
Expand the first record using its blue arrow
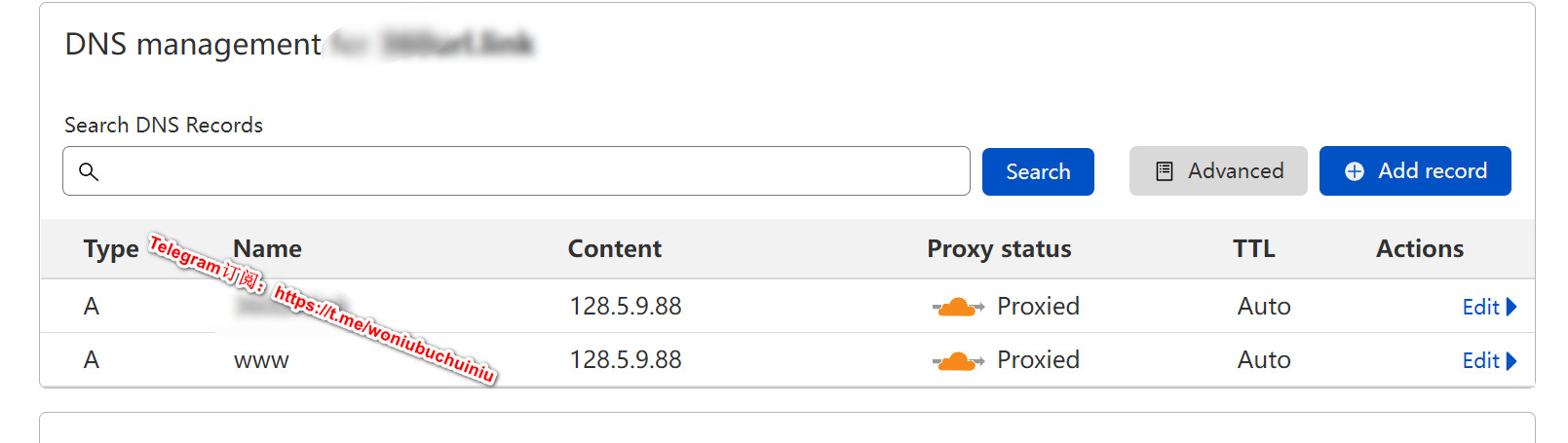1511,307
